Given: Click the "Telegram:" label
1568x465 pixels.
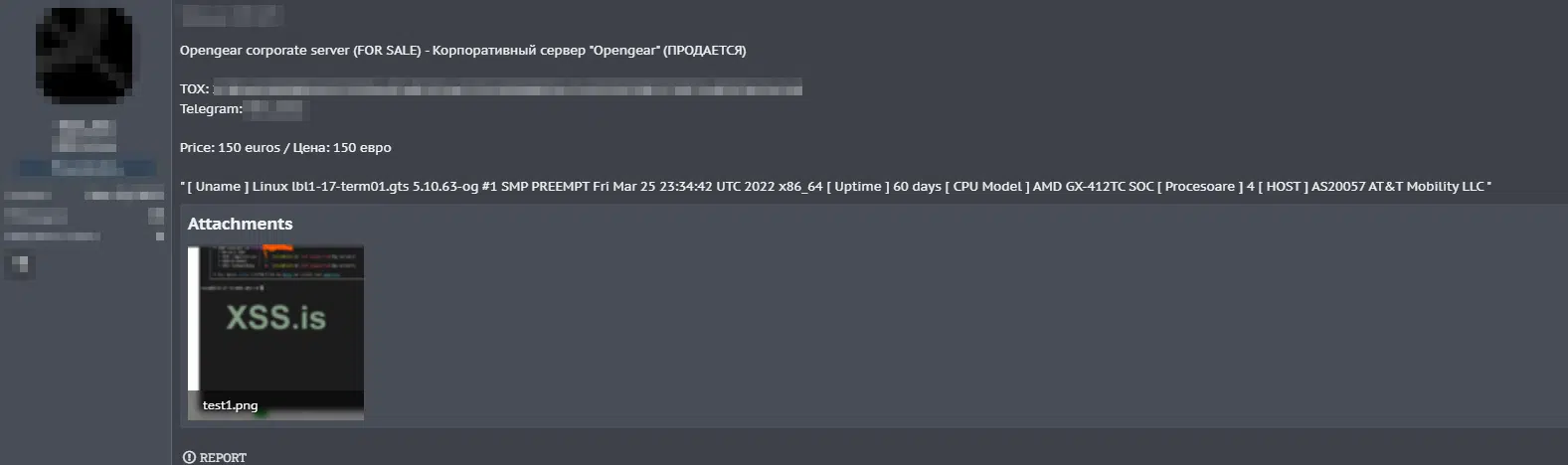Looking at the screenshot, I should (211, 109).
